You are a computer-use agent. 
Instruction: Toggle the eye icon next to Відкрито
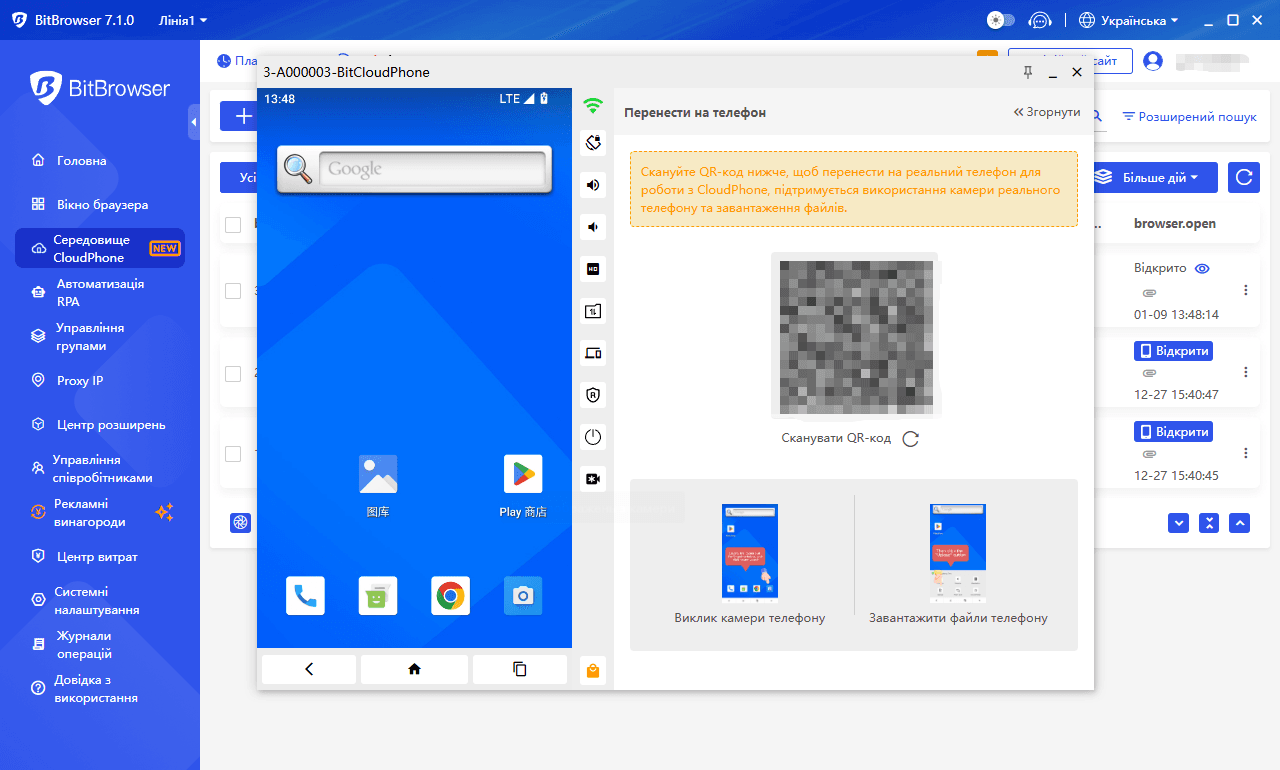click(1202, 269)
